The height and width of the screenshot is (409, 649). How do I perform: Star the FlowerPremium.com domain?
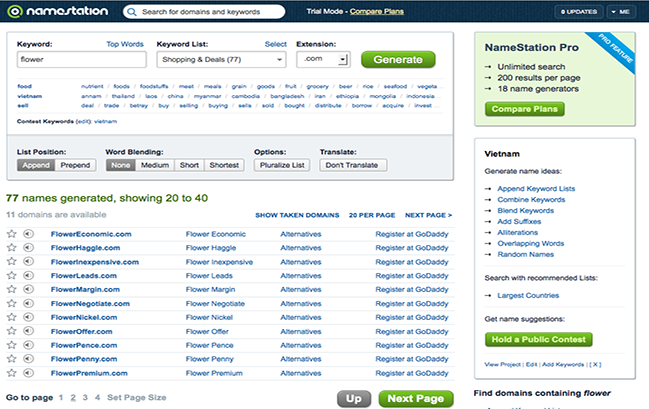click(12, 373)
